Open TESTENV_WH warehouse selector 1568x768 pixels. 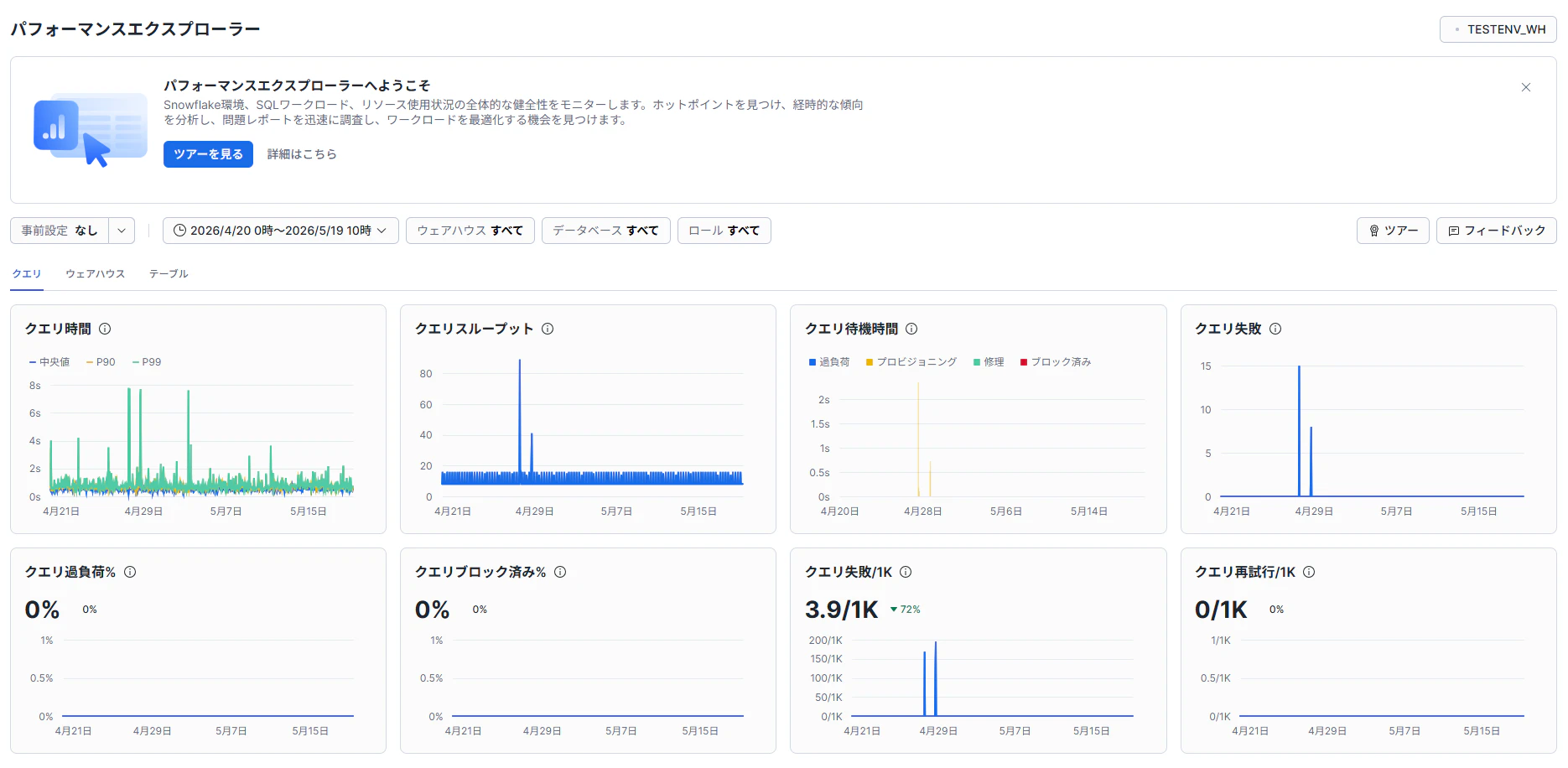click(x=1498, y=29)
